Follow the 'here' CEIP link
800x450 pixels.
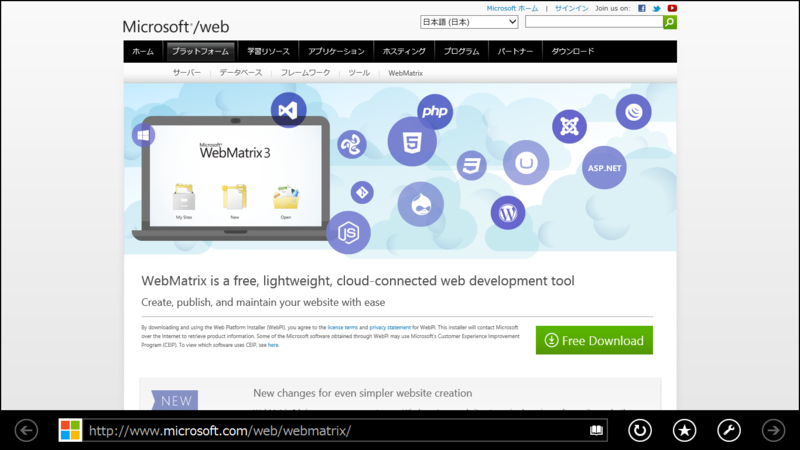(x=273, y=345)
